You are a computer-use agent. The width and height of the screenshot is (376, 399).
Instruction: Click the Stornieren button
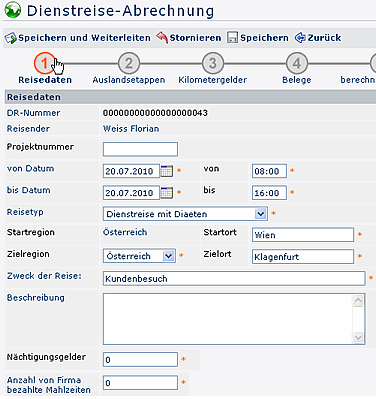coord(195,38)
